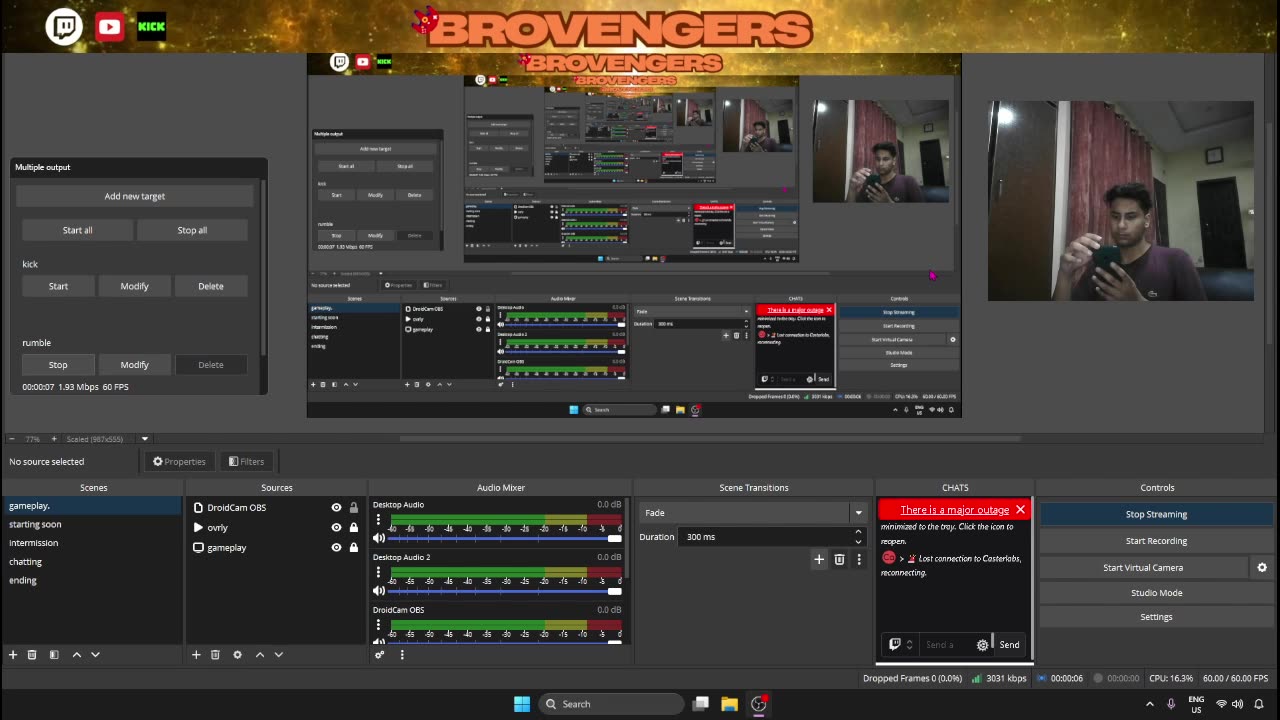The width and height of the screenshot is (1280, 720).
Task: Open chat platform selector next to Twitch icon
Action: pos(909,645)
